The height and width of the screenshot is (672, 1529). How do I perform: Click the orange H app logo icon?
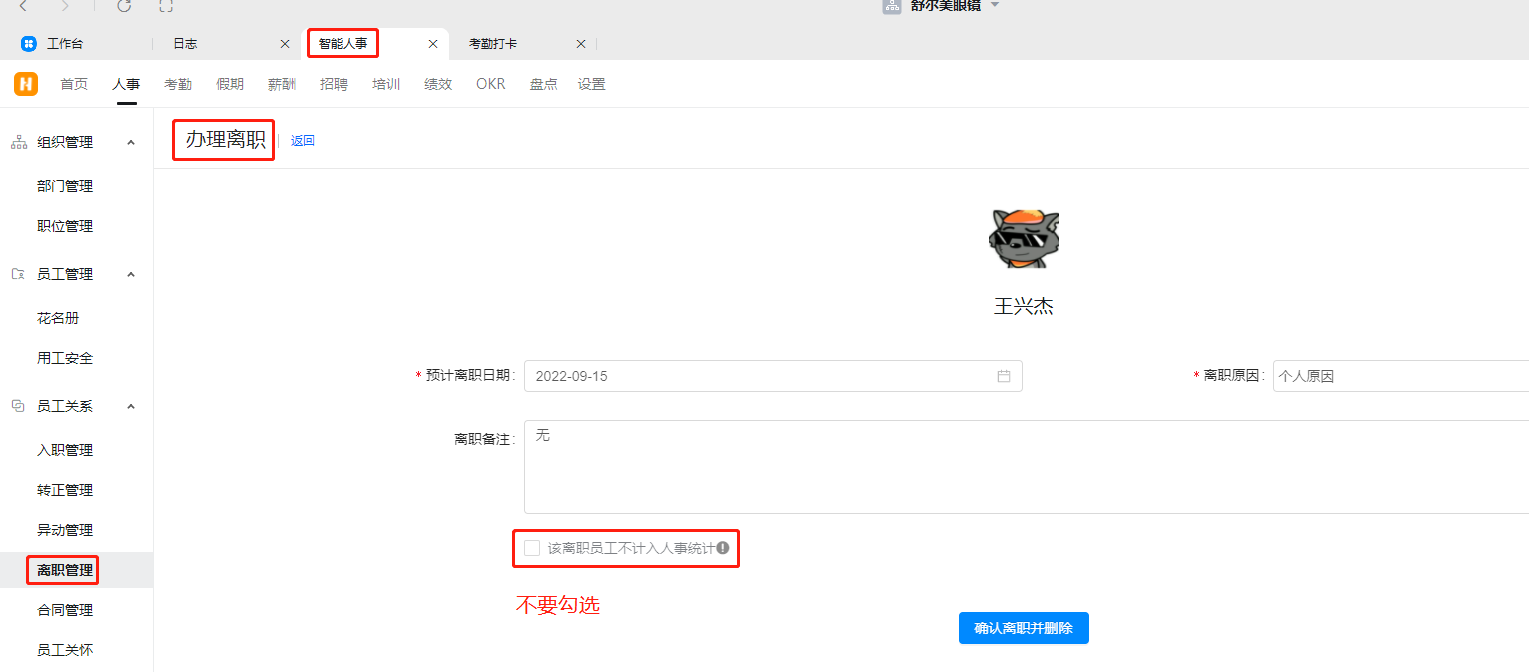click(26, 84)
